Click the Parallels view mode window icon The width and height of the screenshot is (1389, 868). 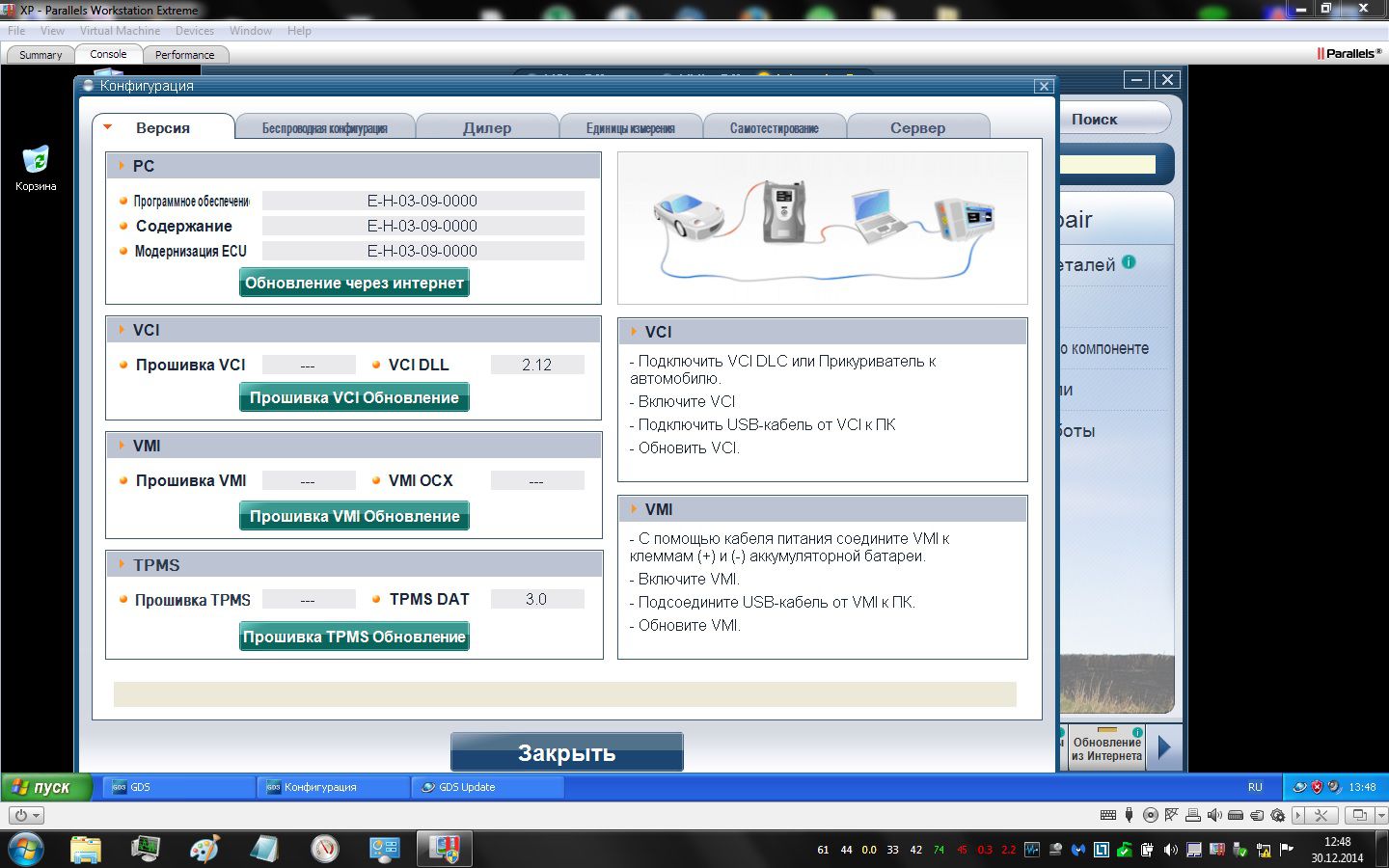[1359, 815]
